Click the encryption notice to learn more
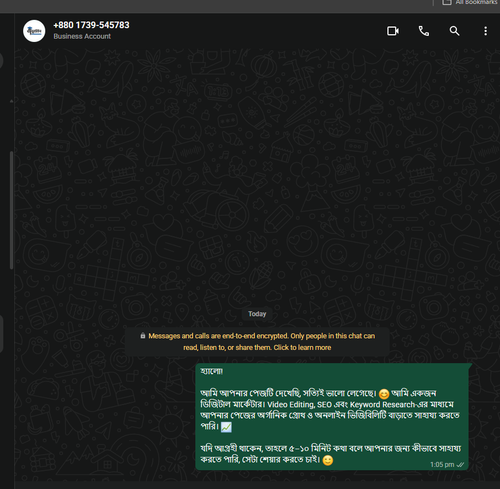Screen dimensions: 500x489 [257, 342]
